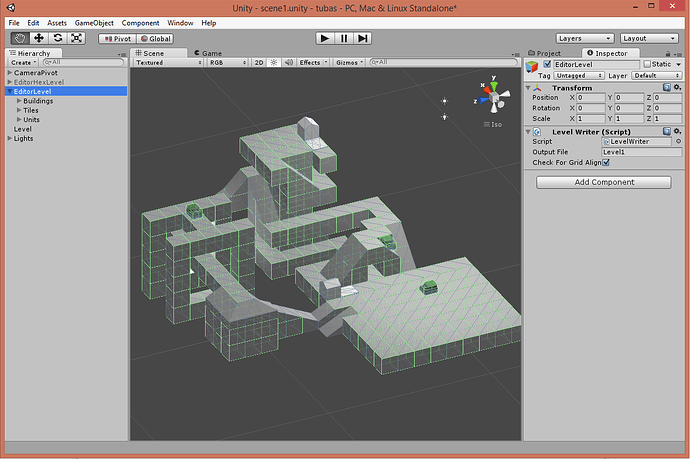The width and height of the screenshot is (690, 459).
Task: Click the Step frame button
Action: [x=363, y=38]
